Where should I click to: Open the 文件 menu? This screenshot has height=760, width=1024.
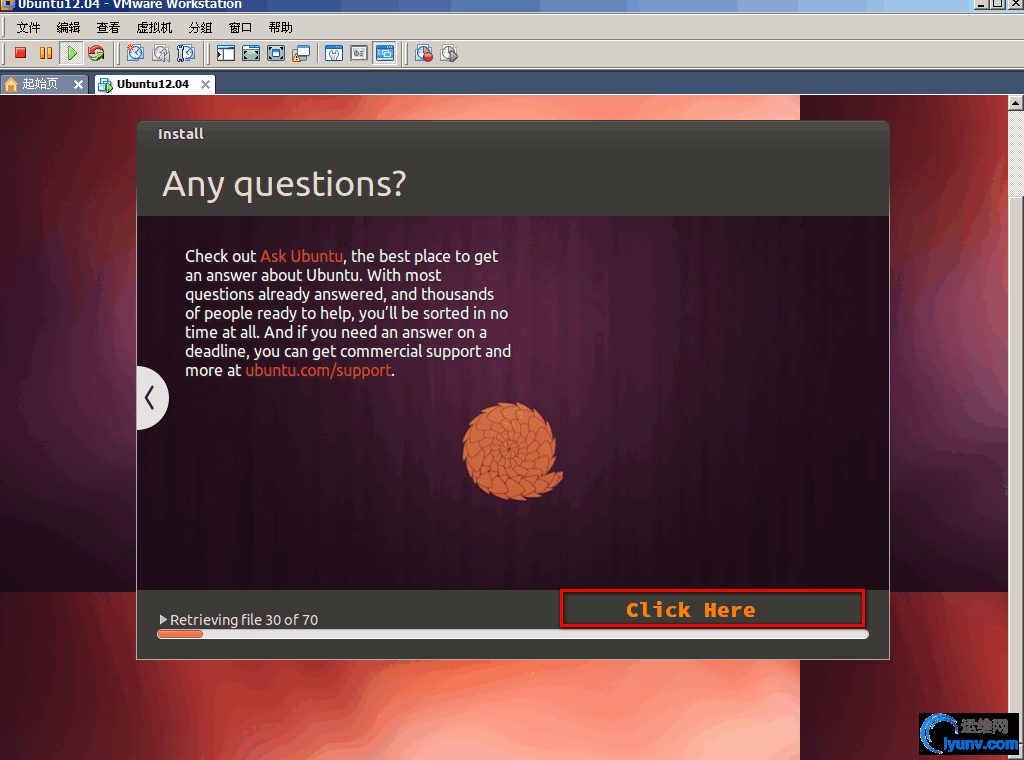(x=28, y=27)
